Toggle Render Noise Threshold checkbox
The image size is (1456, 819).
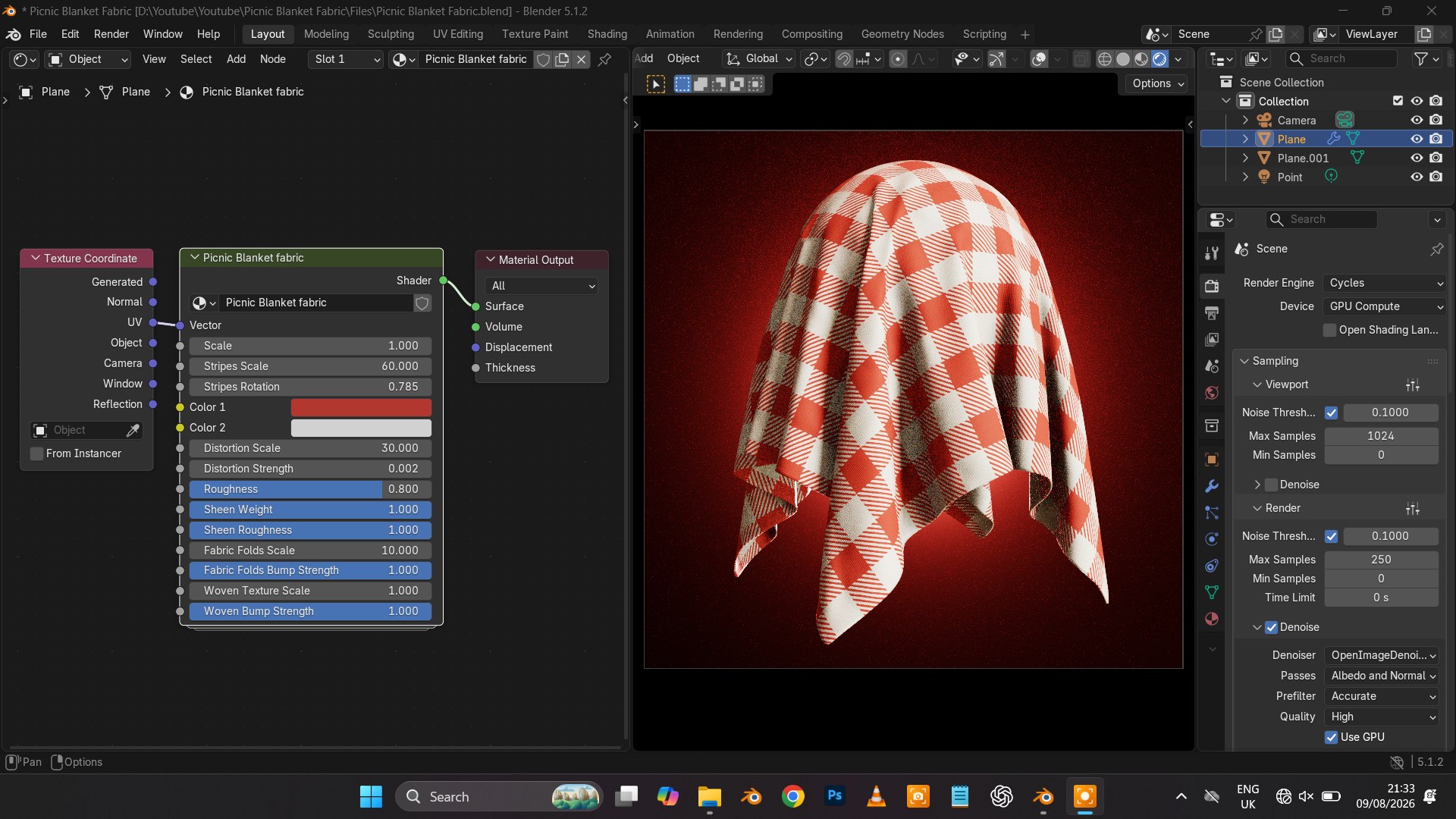point(1331,536)
